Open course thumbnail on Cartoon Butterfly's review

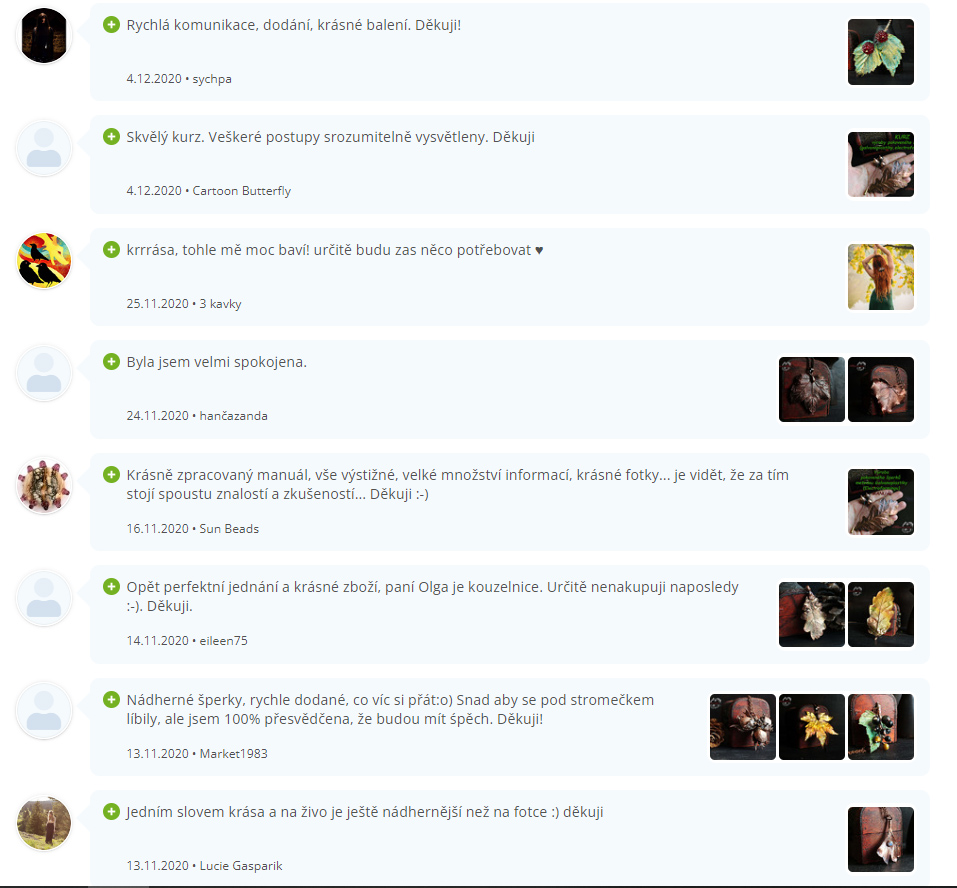point(881,164)
